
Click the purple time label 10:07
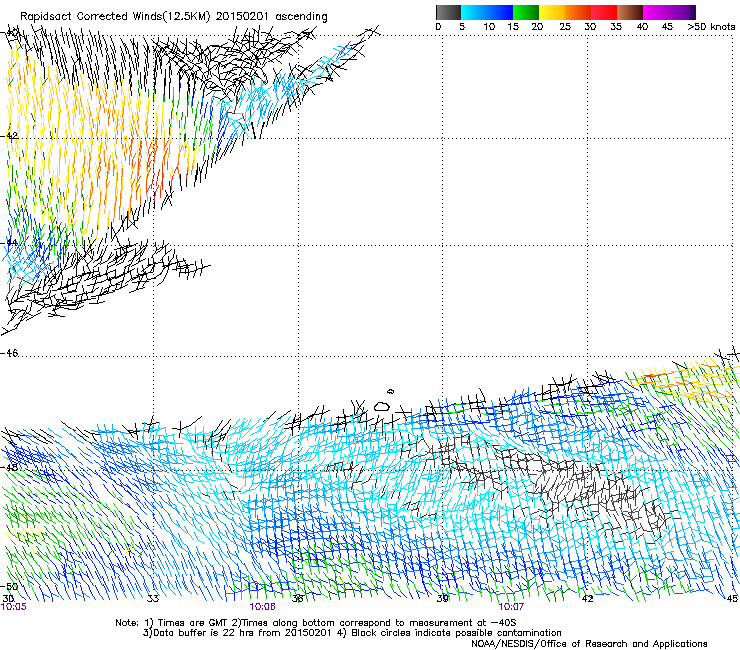(x=511, y=607)
